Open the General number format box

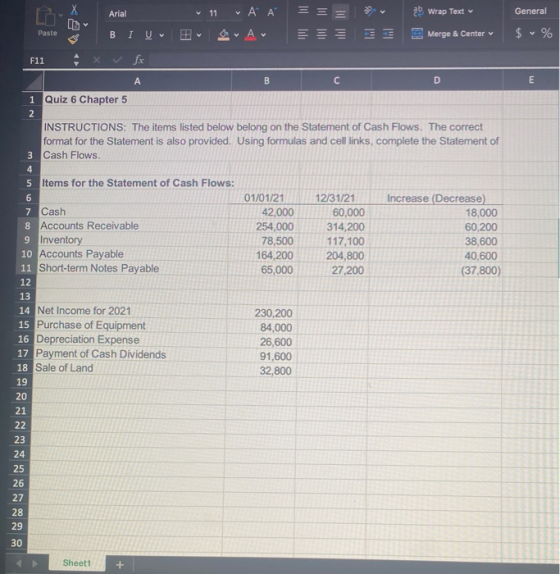[x=531, y=11]
